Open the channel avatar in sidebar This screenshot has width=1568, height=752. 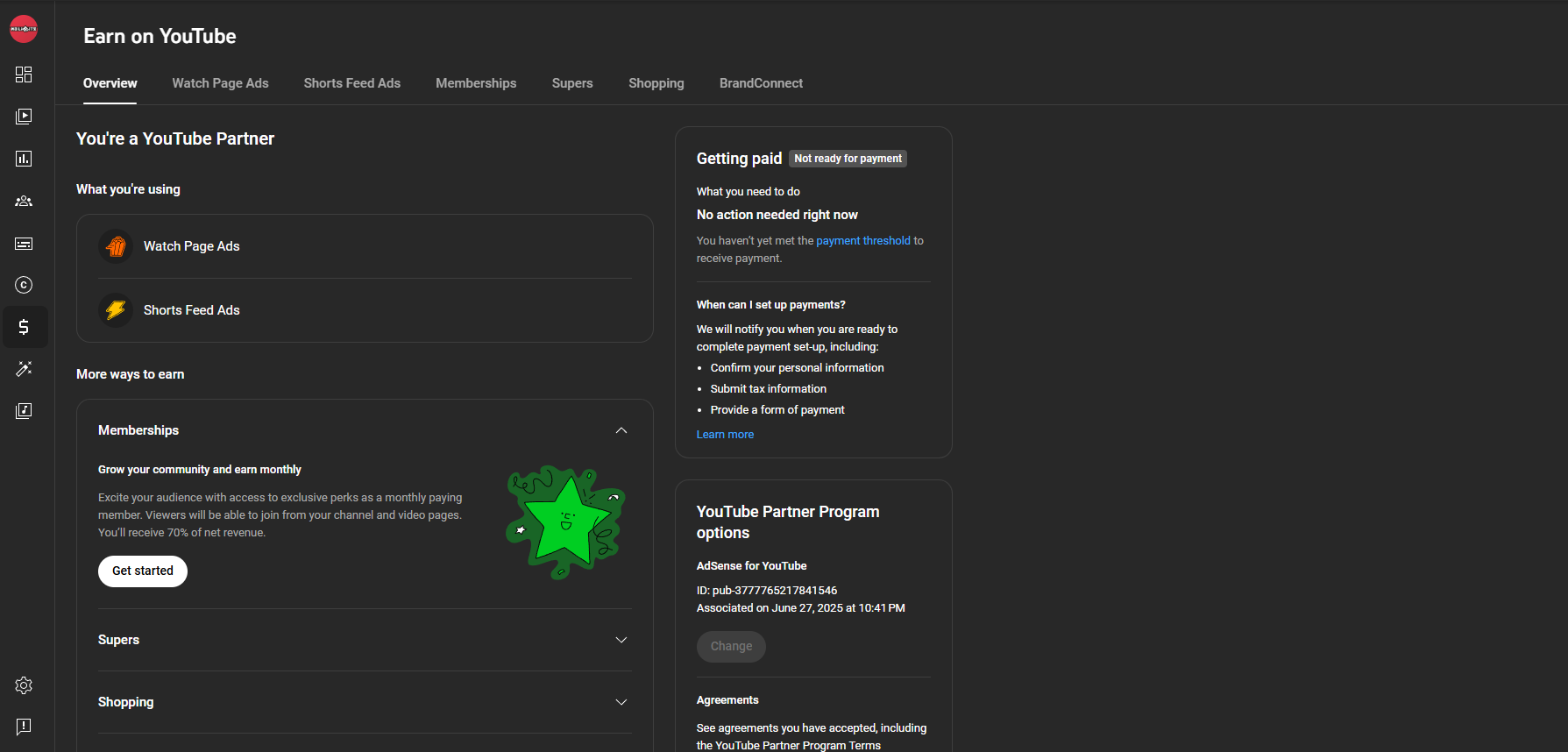[x=24, y=29]
